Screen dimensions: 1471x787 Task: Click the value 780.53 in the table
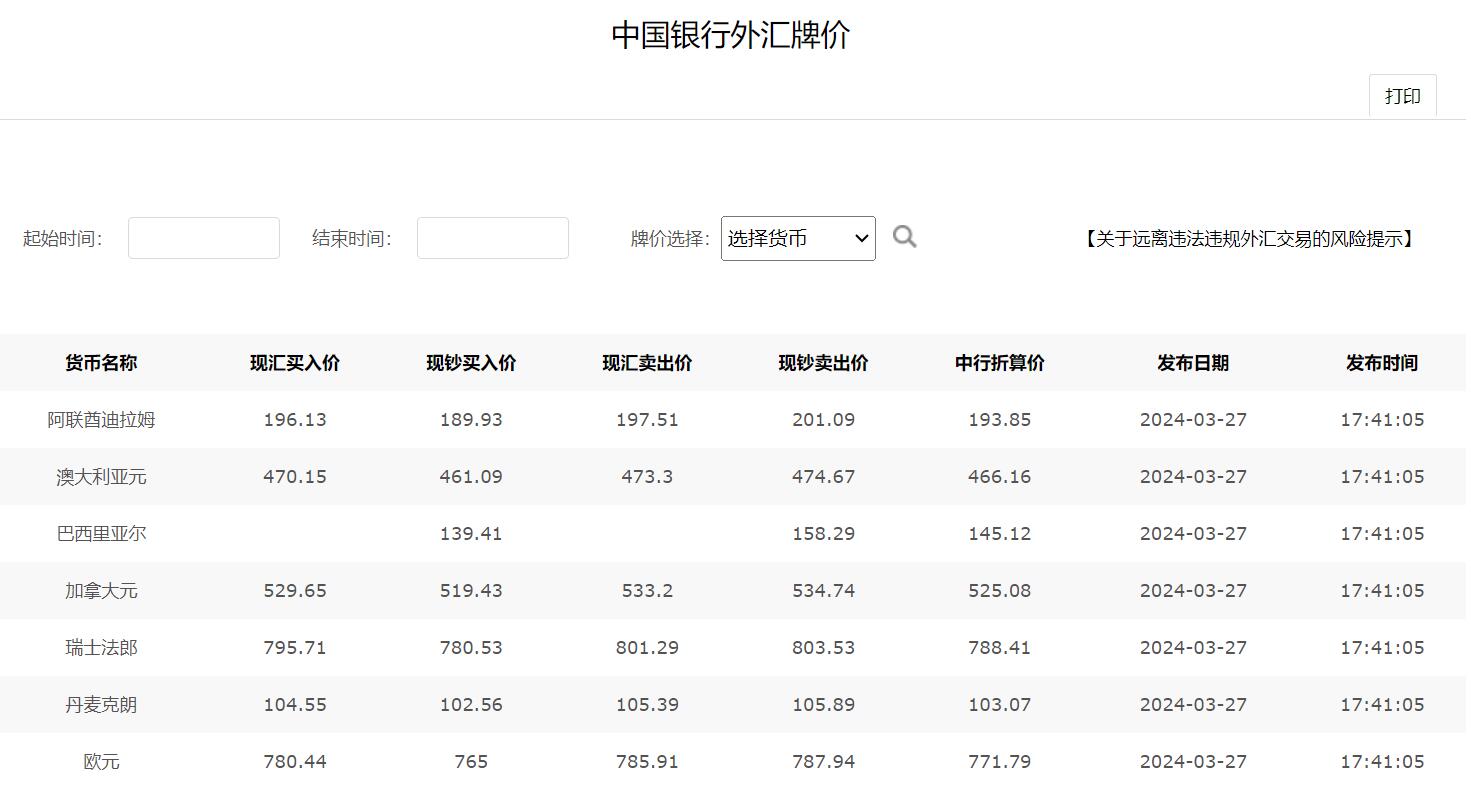click(471, 648)
